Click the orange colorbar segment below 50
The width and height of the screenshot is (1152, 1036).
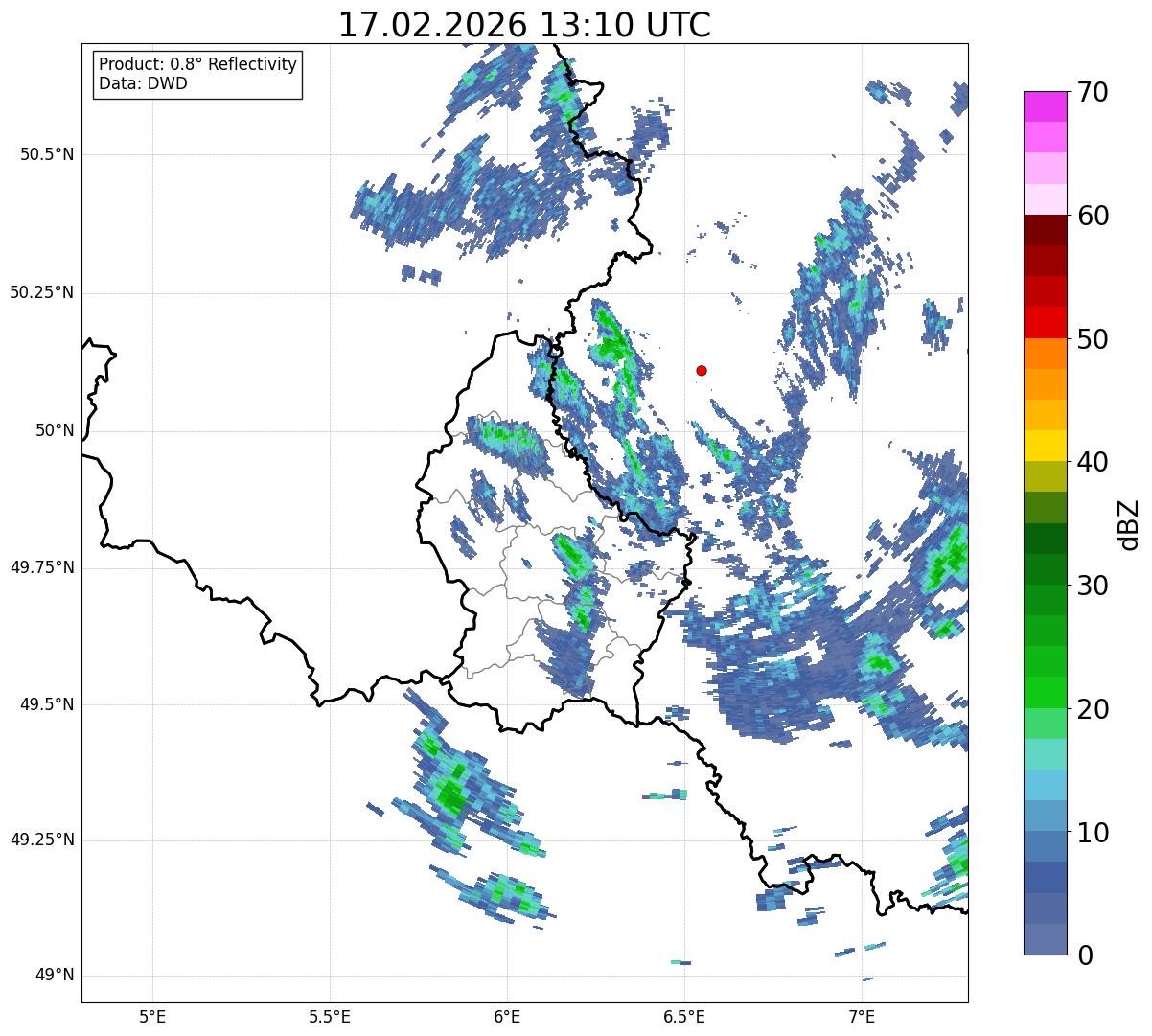point(1045,354)
